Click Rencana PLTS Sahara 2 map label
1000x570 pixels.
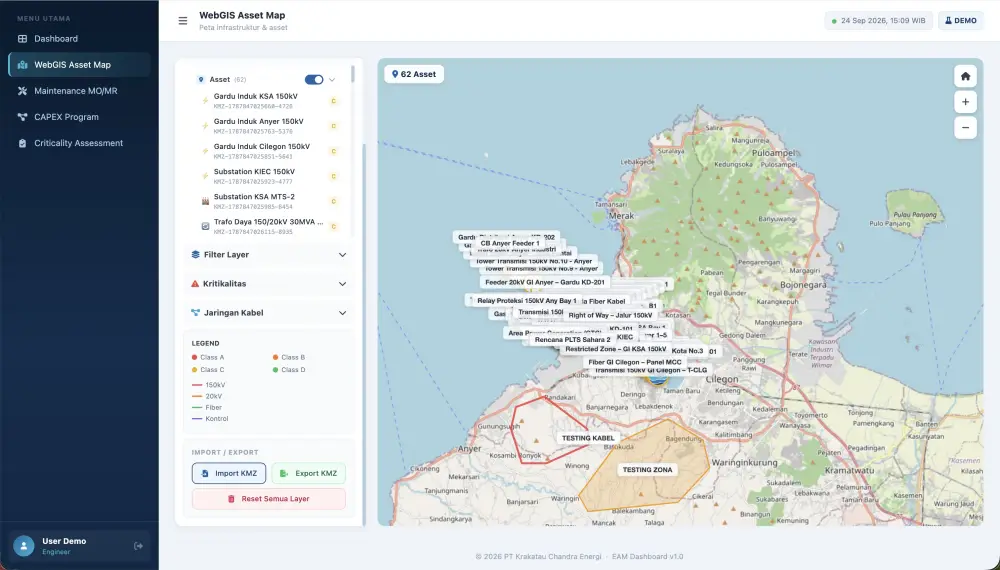click(572, 340)
